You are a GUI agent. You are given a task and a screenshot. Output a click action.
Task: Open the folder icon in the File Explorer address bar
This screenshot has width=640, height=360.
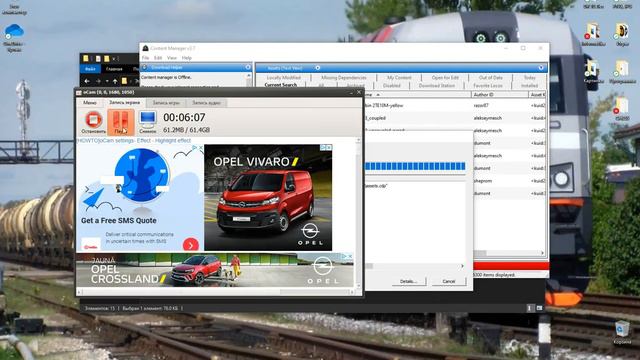(124, 81)
